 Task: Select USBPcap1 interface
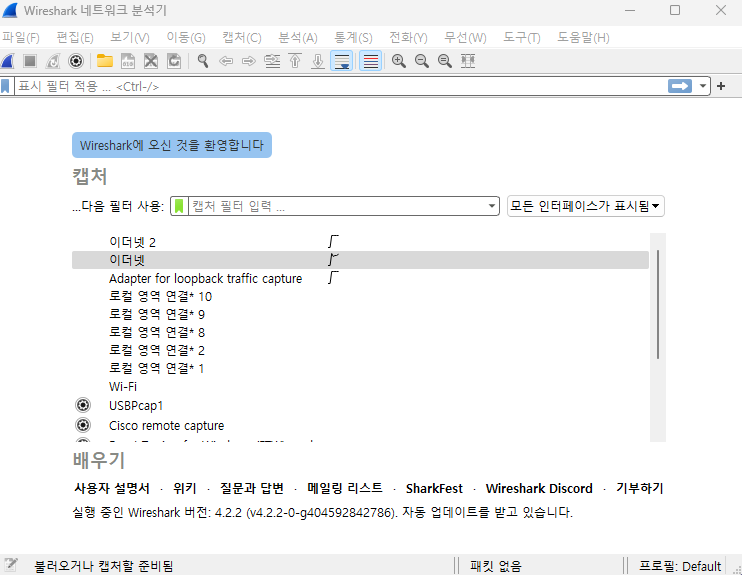pyautogui.click(x=360, y=406)
